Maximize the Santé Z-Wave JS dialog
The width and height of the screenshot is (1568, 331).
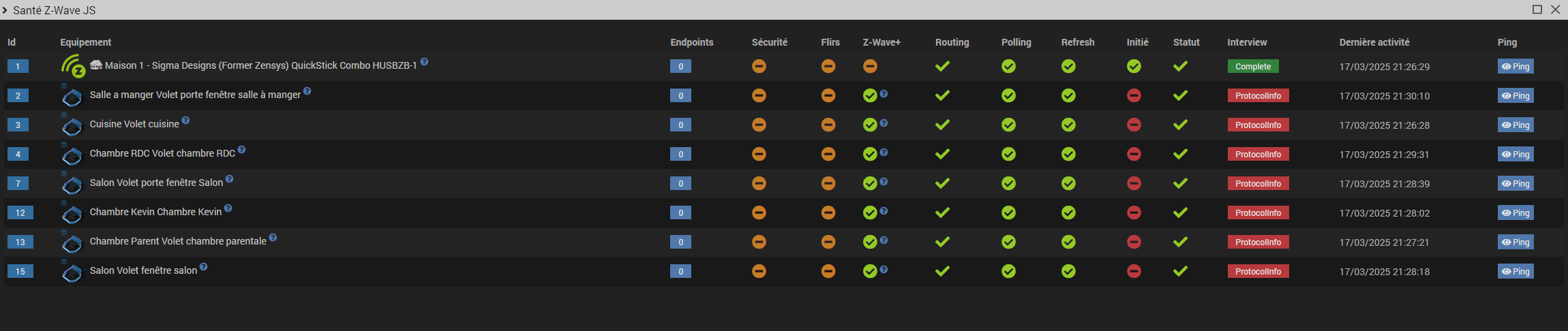[1537, 10]
